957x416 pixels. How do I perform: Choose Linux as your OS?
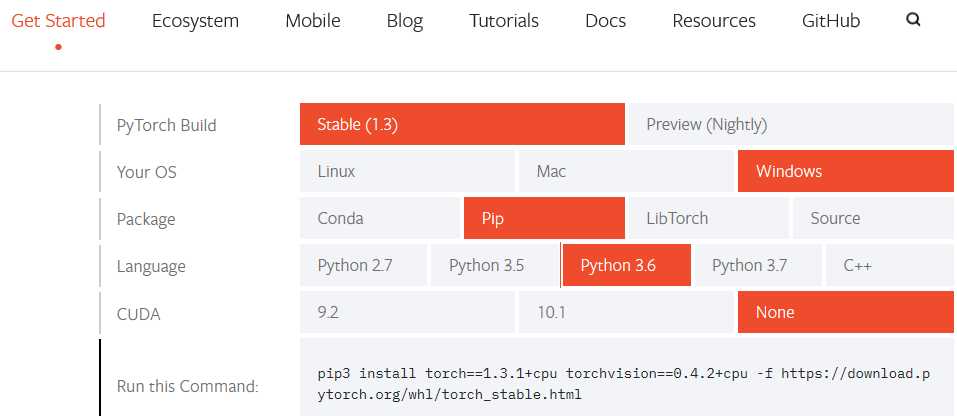[407, 171]
